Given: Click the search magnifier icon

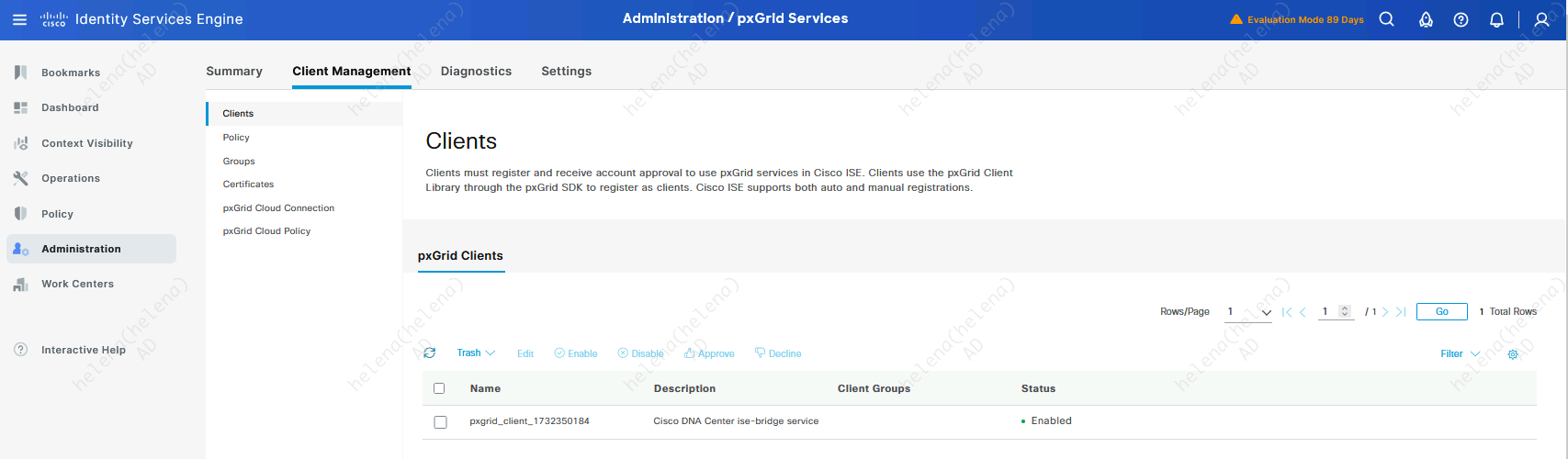Looking at the screenshot, I should click(x=1387, y=19).
